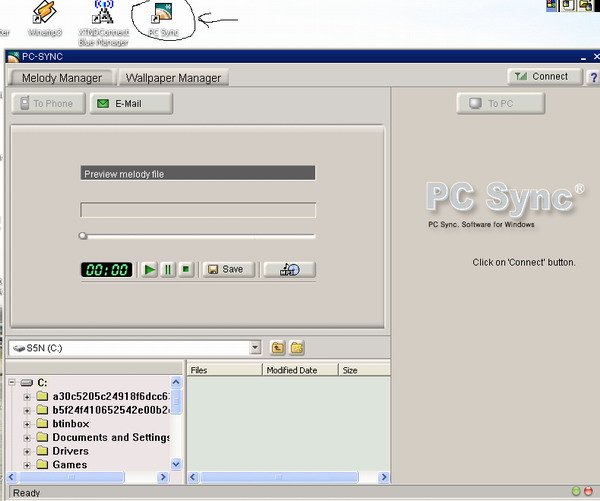The width and height of the screenshot is (600, 501).
Task: Play the melody preview
Action: point(149,270)
